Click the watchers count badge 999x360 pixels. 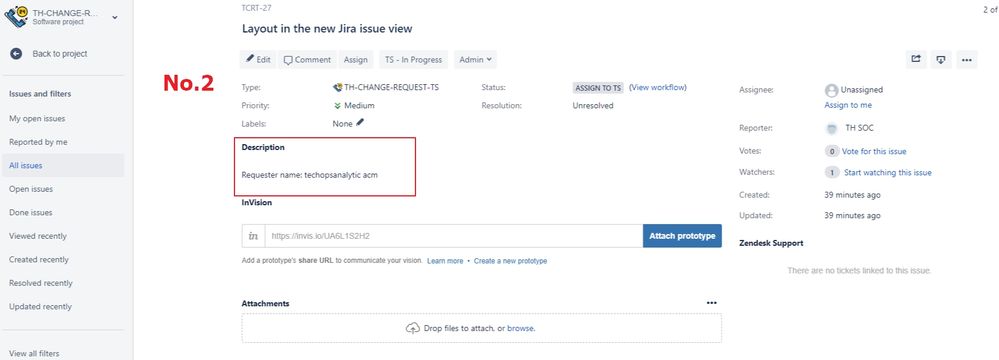[x=831, y=173]
